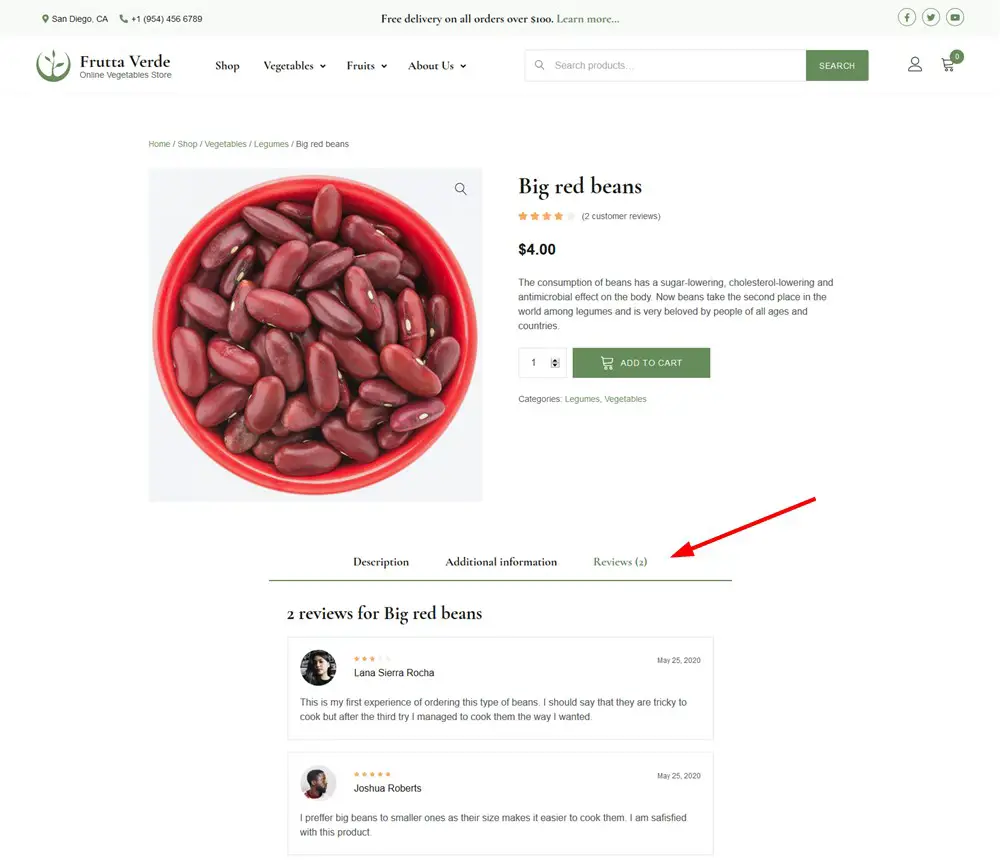Open the Twitter social icon
This screenshot has width=1000, height=860.
click(x=931, y=17)
